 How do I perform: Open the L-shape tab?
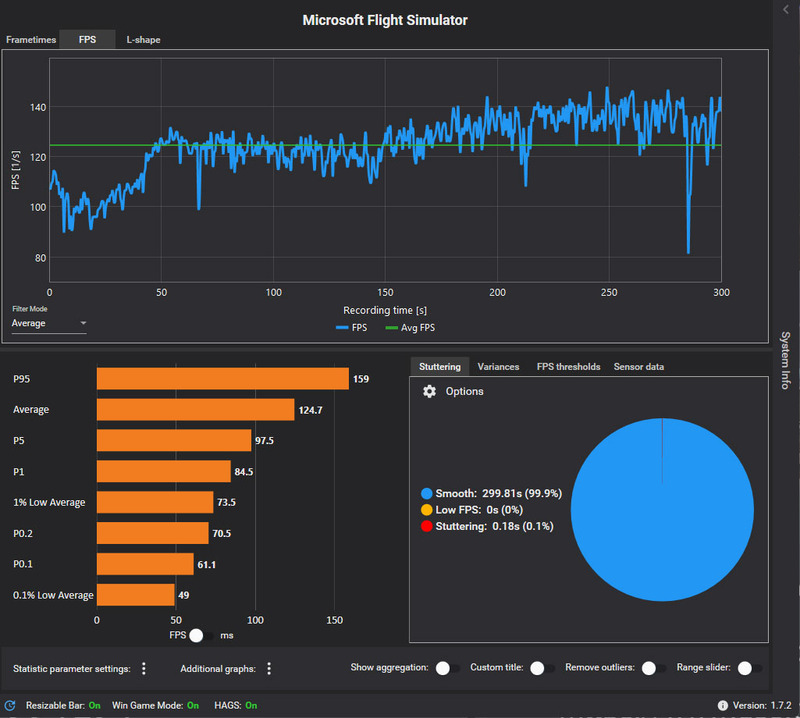point(143,40)
